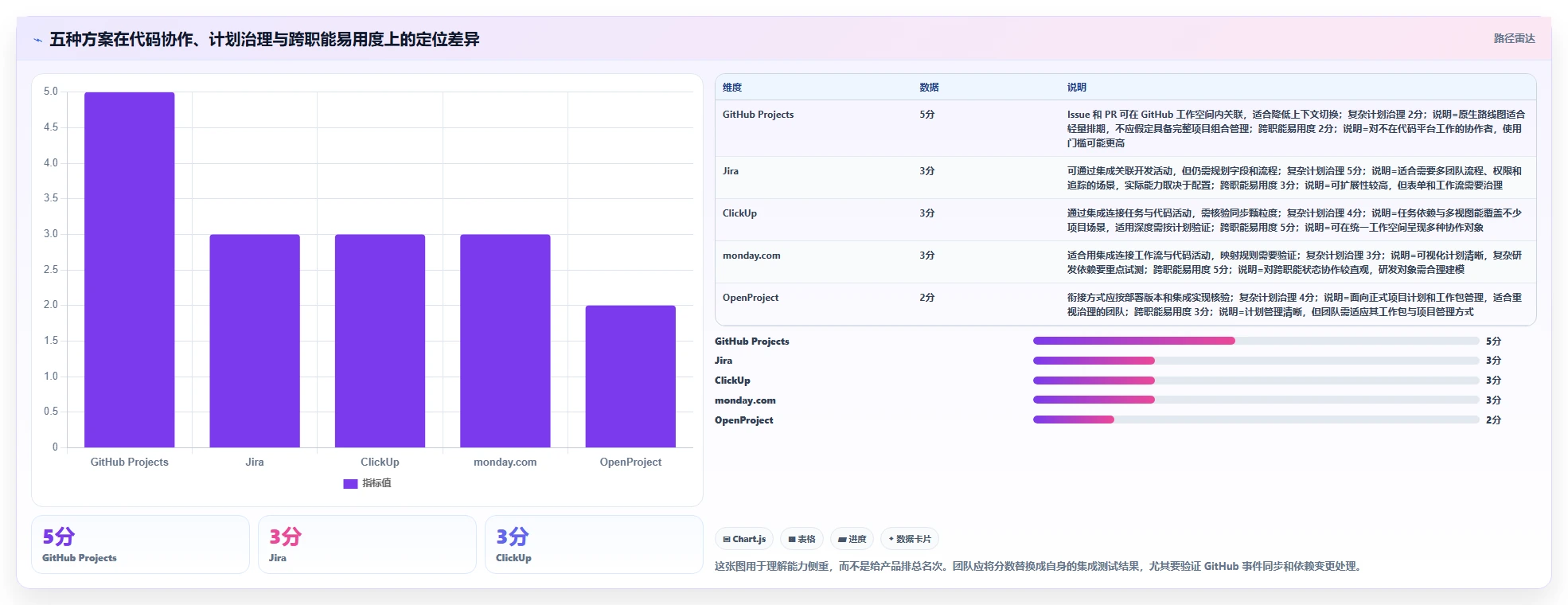Image resolution: width=1568 pixels, height=605 pixels.
Task: Click the y-axis value 5.0
Action: [51, 92]
